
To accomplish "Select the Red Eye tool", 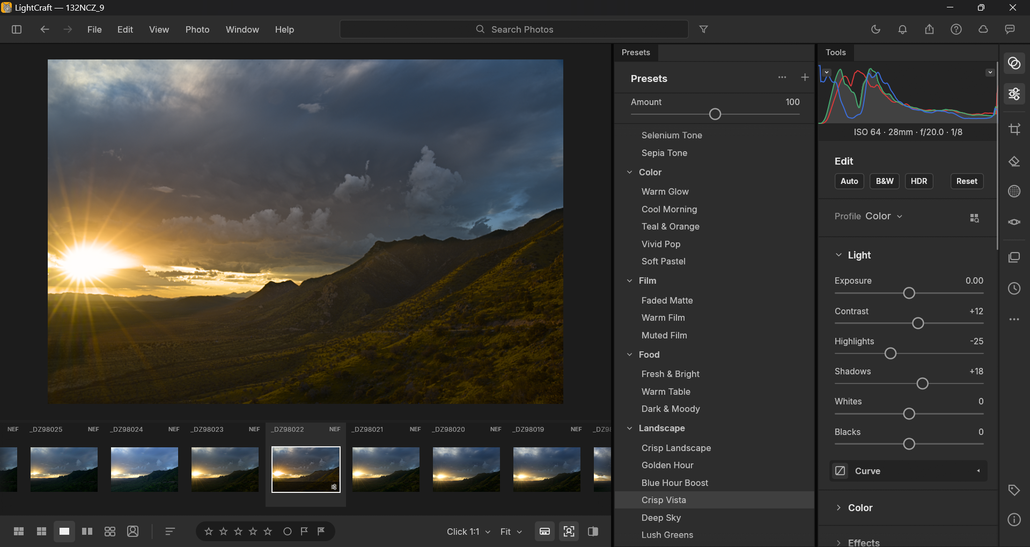I will click(1014, 222).
